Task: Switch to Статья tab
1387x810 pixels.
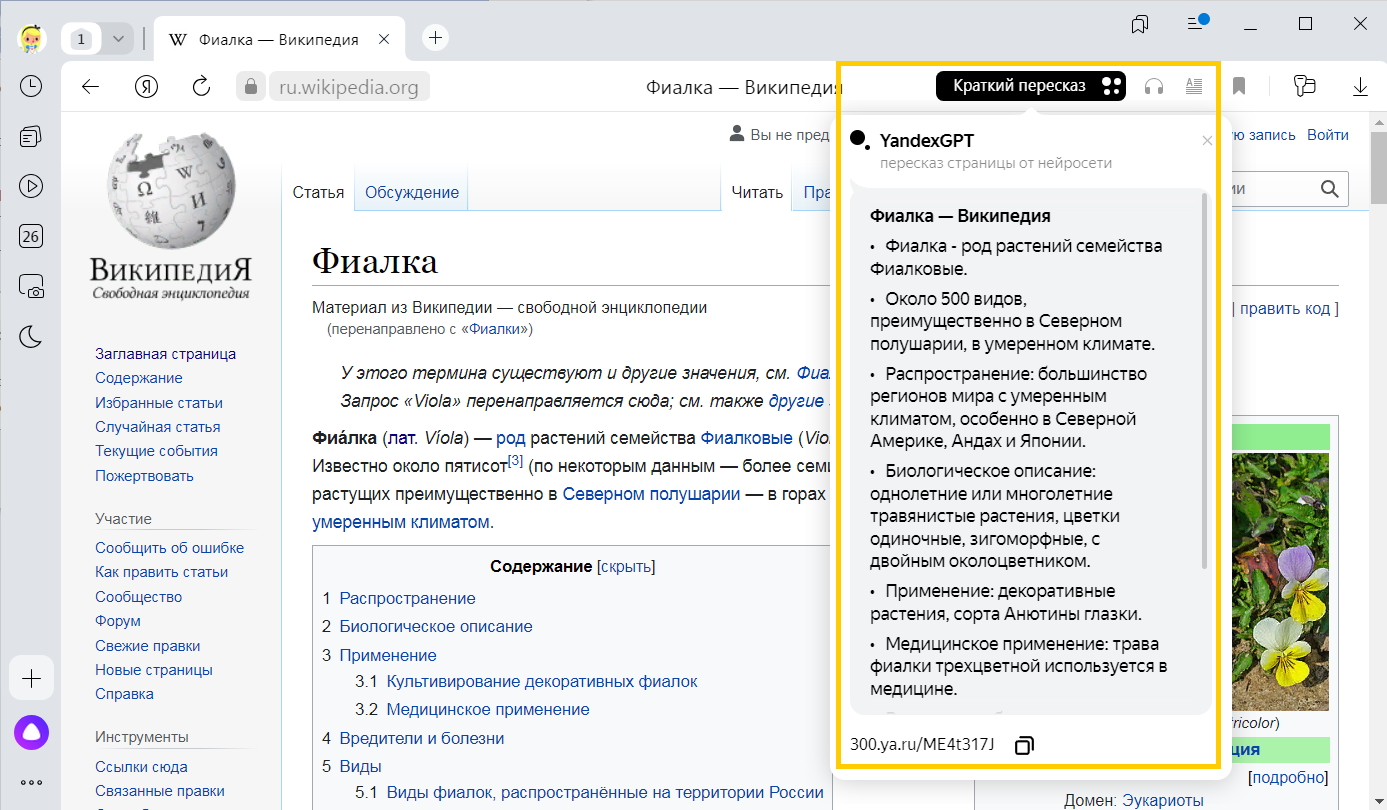Action: pyautogui.click(x=318, y=192)
